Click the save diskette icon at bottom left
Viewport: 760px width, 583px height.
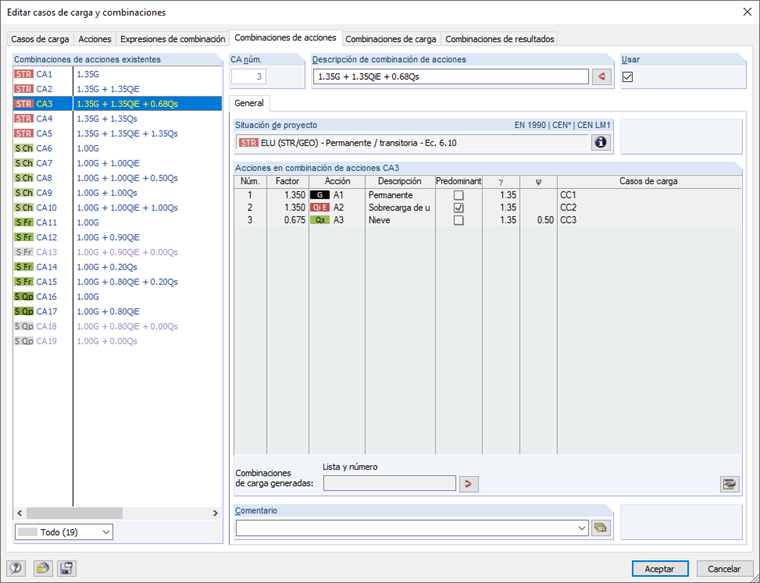coord(66,568)
